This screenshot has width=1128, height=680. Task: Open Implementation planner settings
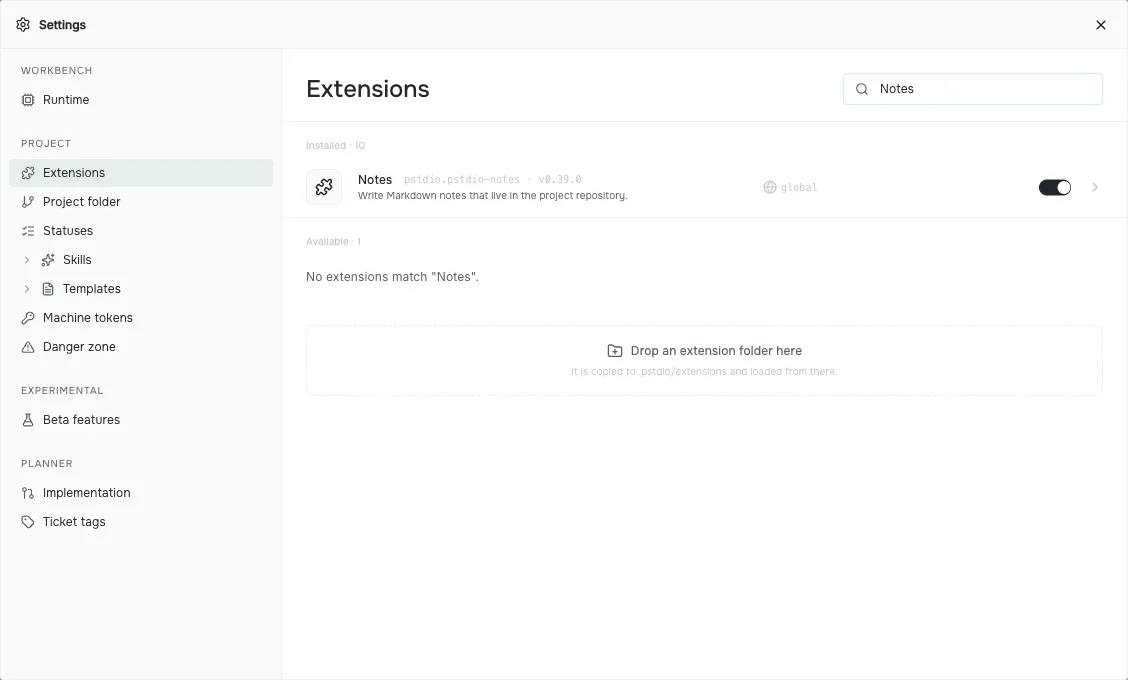141,493
